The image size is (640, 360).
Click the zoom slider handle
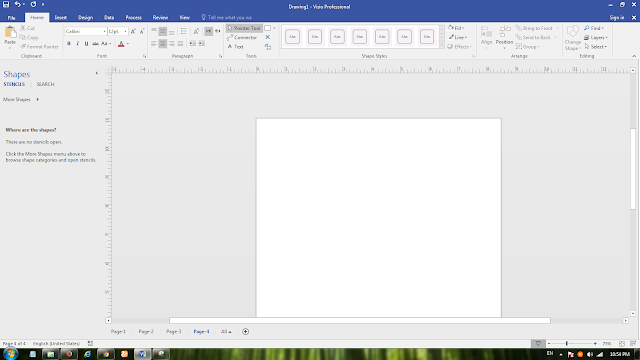567,344
